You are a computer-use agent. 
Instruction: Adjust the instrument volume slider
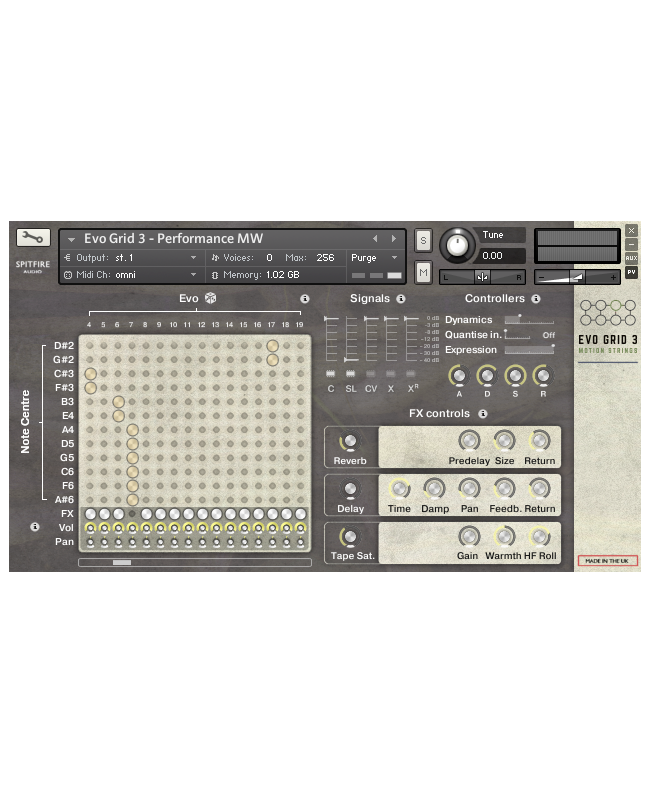[577, 277]
